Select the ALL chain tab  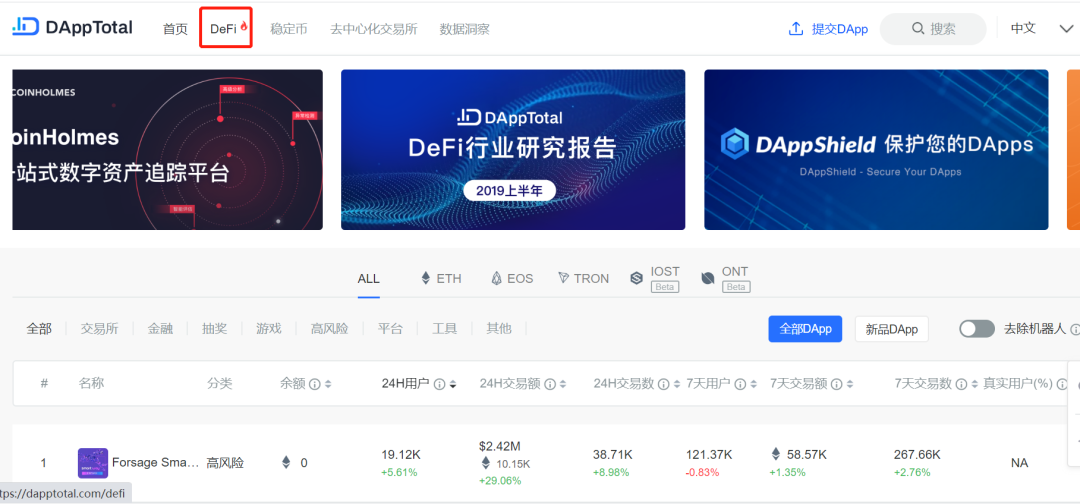coord(368,279)
